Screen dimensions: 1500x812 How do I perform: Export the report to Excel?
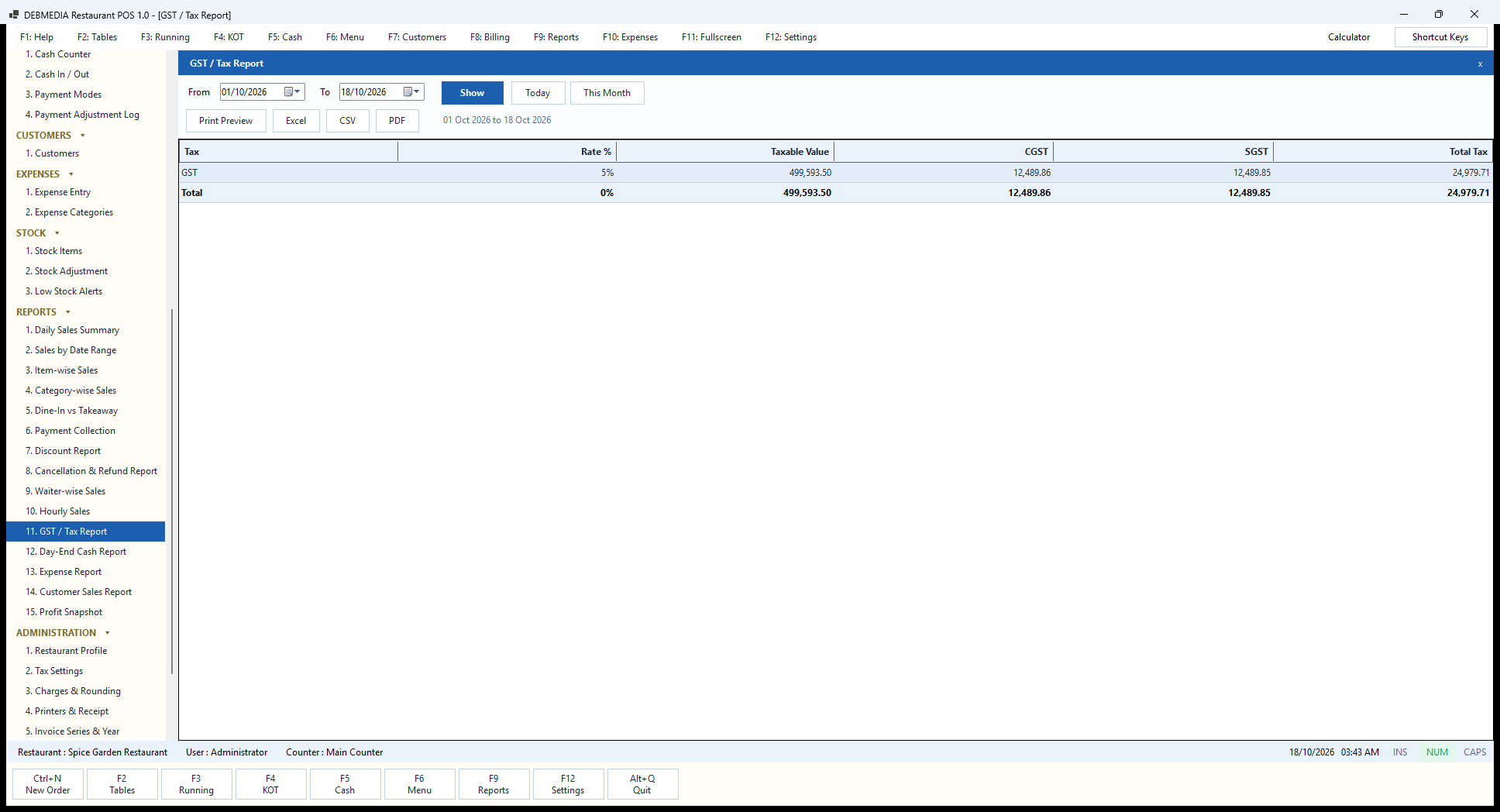[296, 121]
